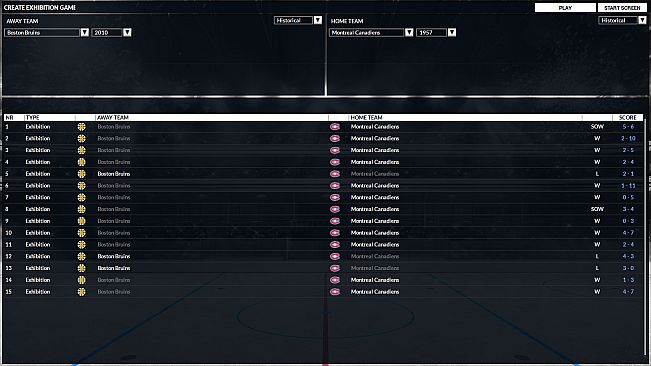Click Canadiens logo in game 6 row
This screenshot has width=651, height=366.
point(335,185)
